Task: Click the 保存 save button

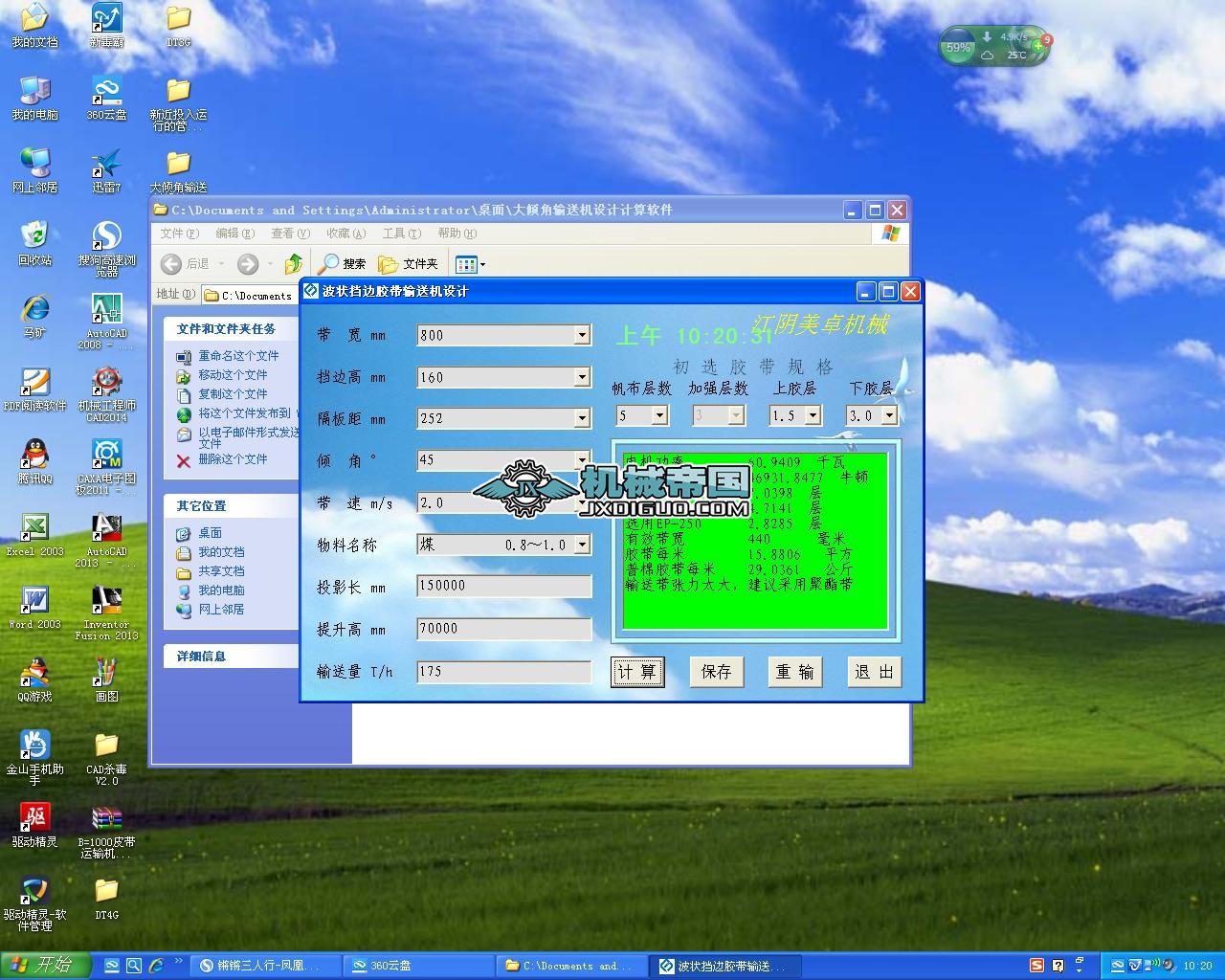Action: point(716,672)
